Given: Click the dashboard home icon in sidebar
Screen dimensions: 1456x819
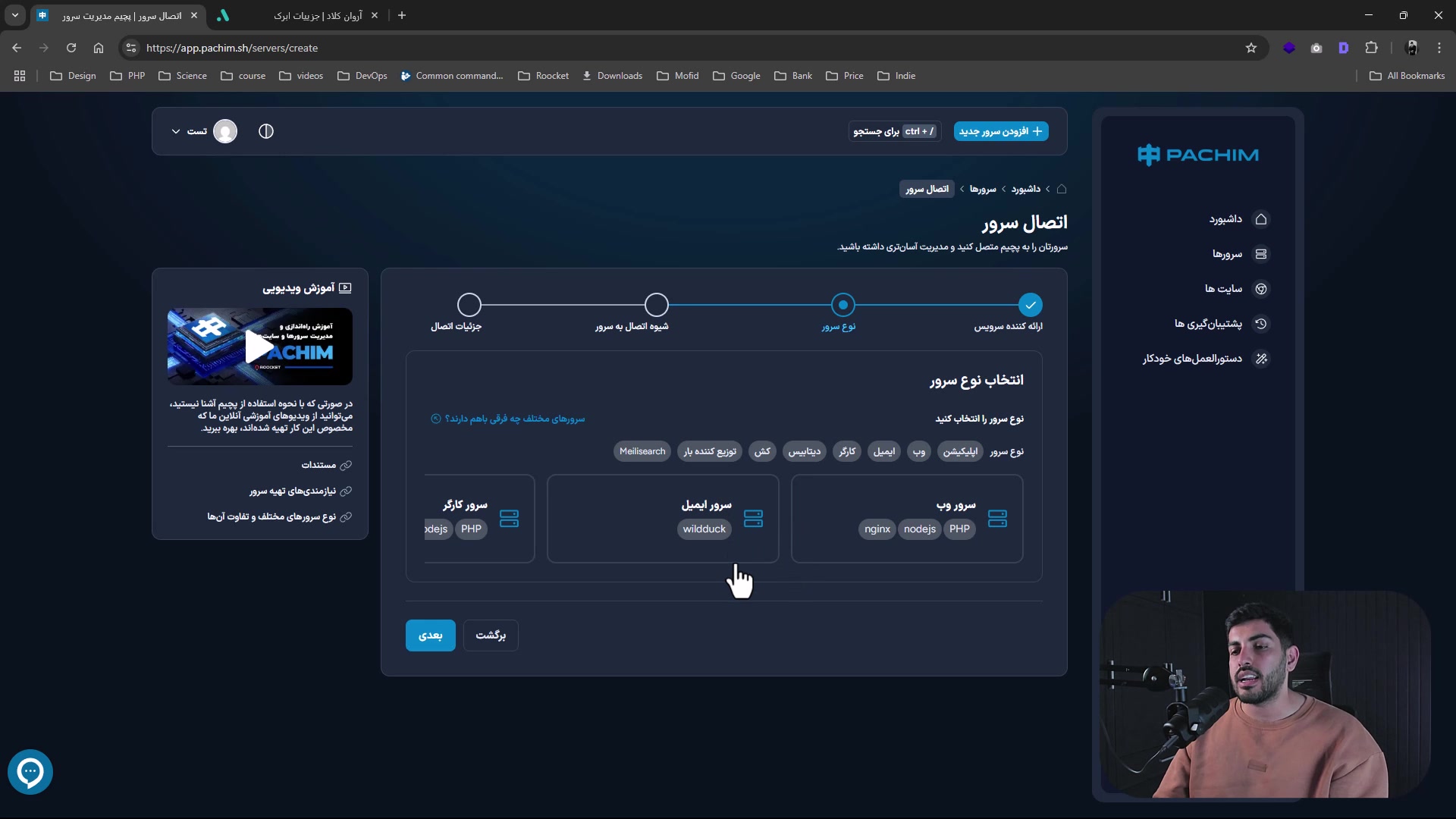Looking at the screenshot, I should point(1261,219).
